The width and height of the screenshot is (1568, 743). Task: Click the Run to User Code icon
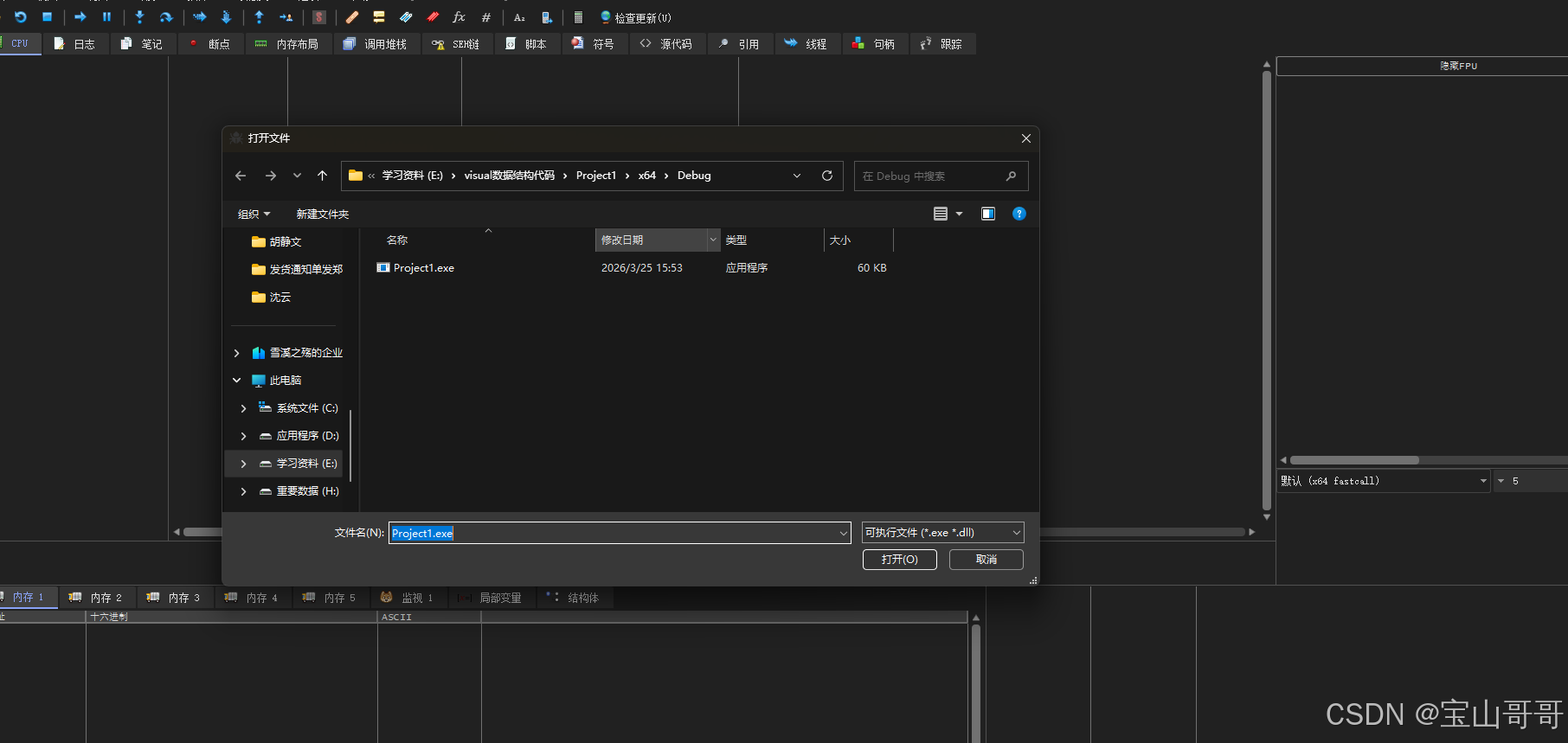(x=286, y=16)
